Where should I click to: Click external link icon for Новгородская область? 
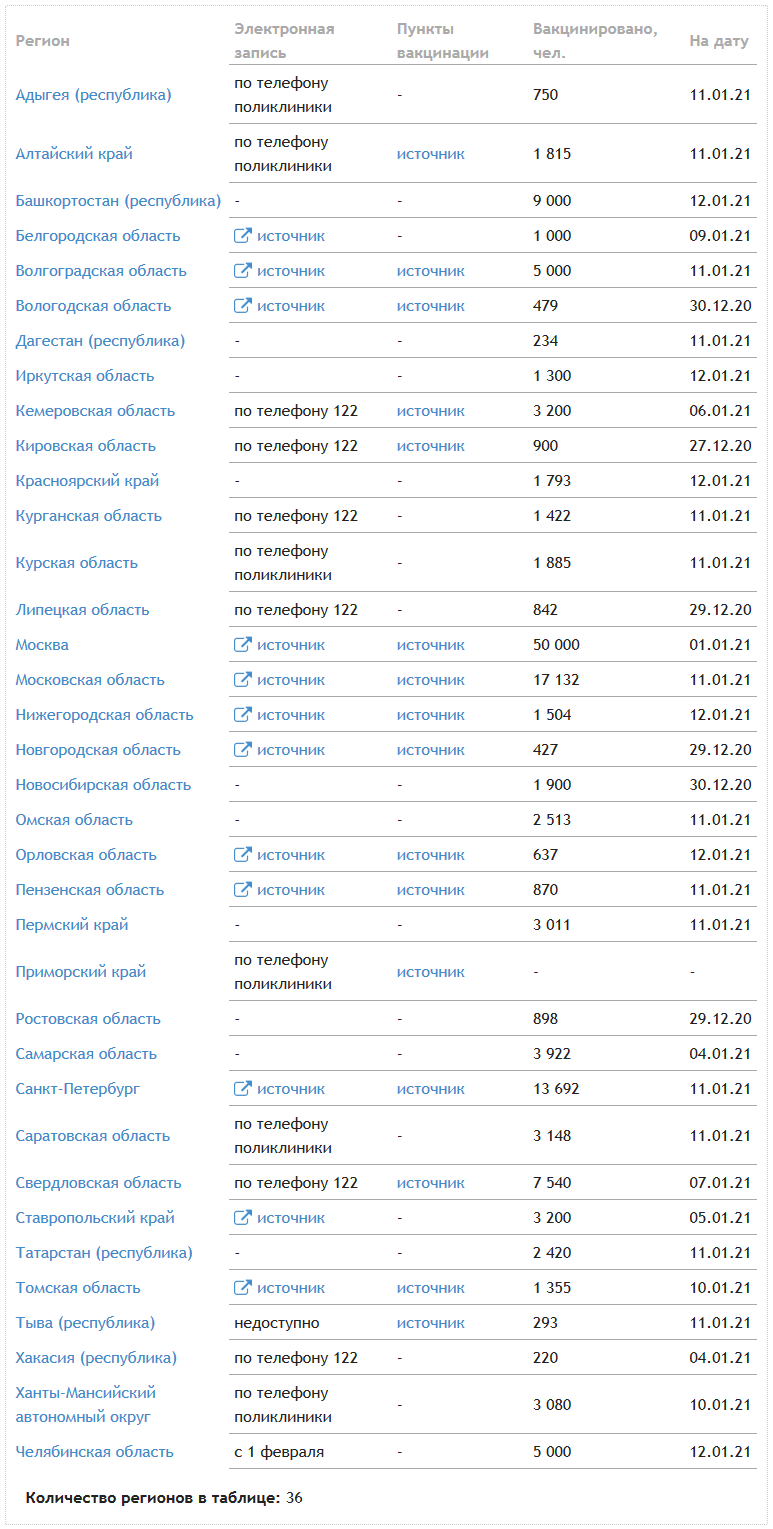242,750
